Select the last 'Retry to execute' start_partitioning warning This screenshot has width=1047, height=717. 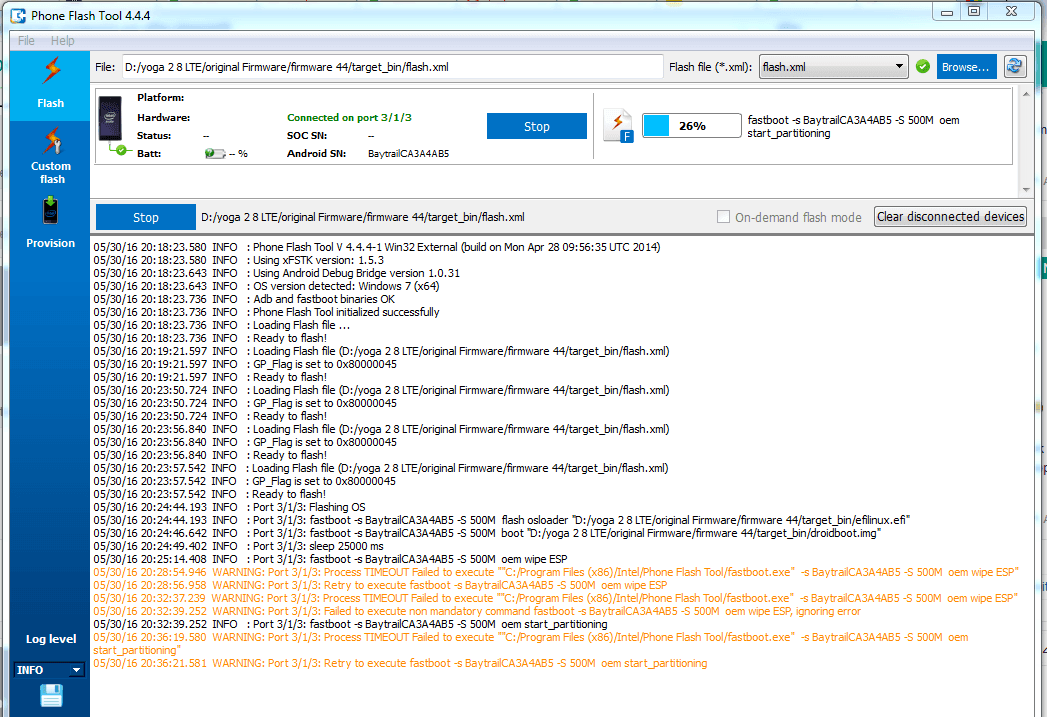(x=401, y=664)
